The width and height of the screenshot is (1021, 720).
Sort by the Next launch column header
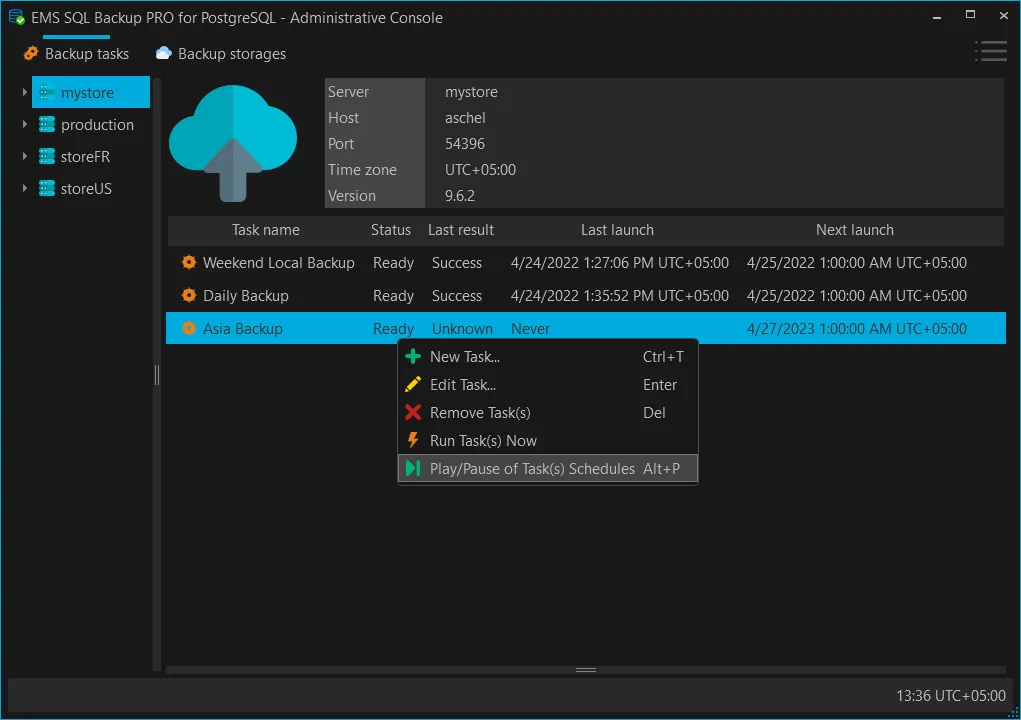(x=854, y=230)
